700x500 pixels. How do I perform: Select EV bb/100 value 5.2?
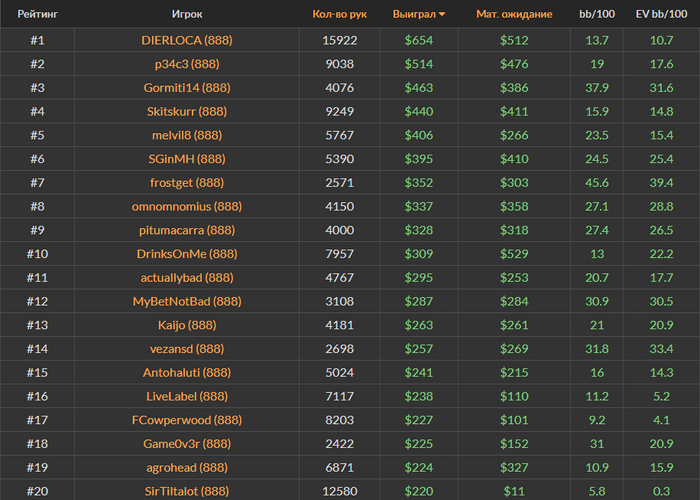tap(661, 396)
